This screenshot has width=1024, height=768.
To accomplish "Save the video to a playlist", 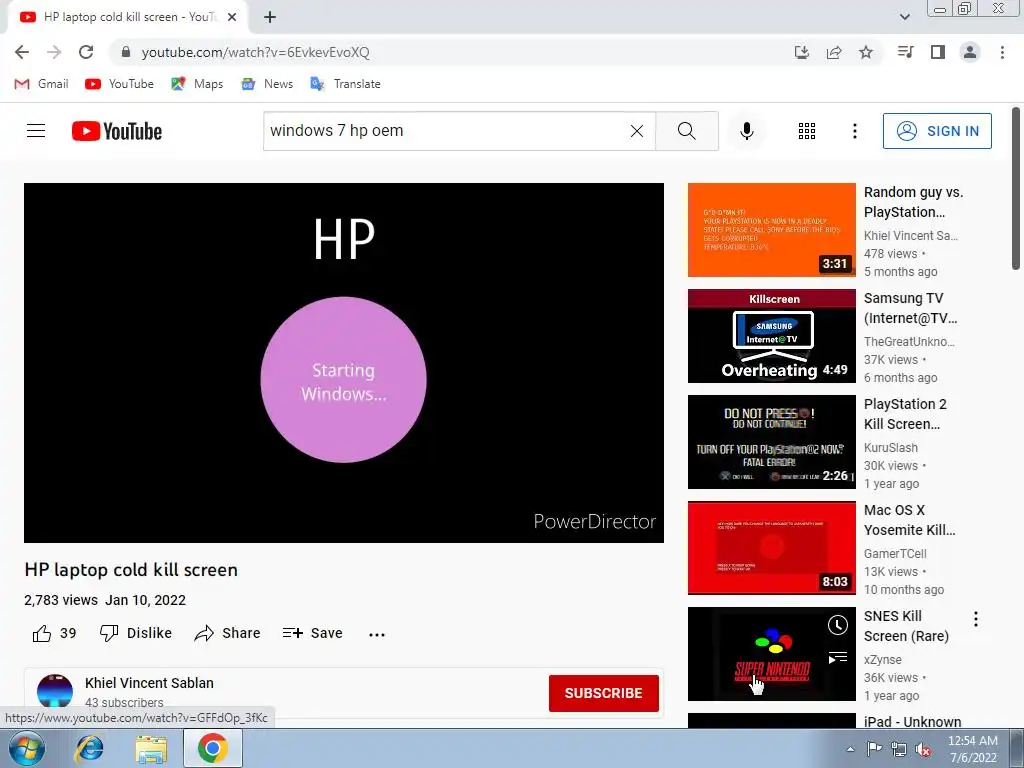I will (x=312, y=633).
